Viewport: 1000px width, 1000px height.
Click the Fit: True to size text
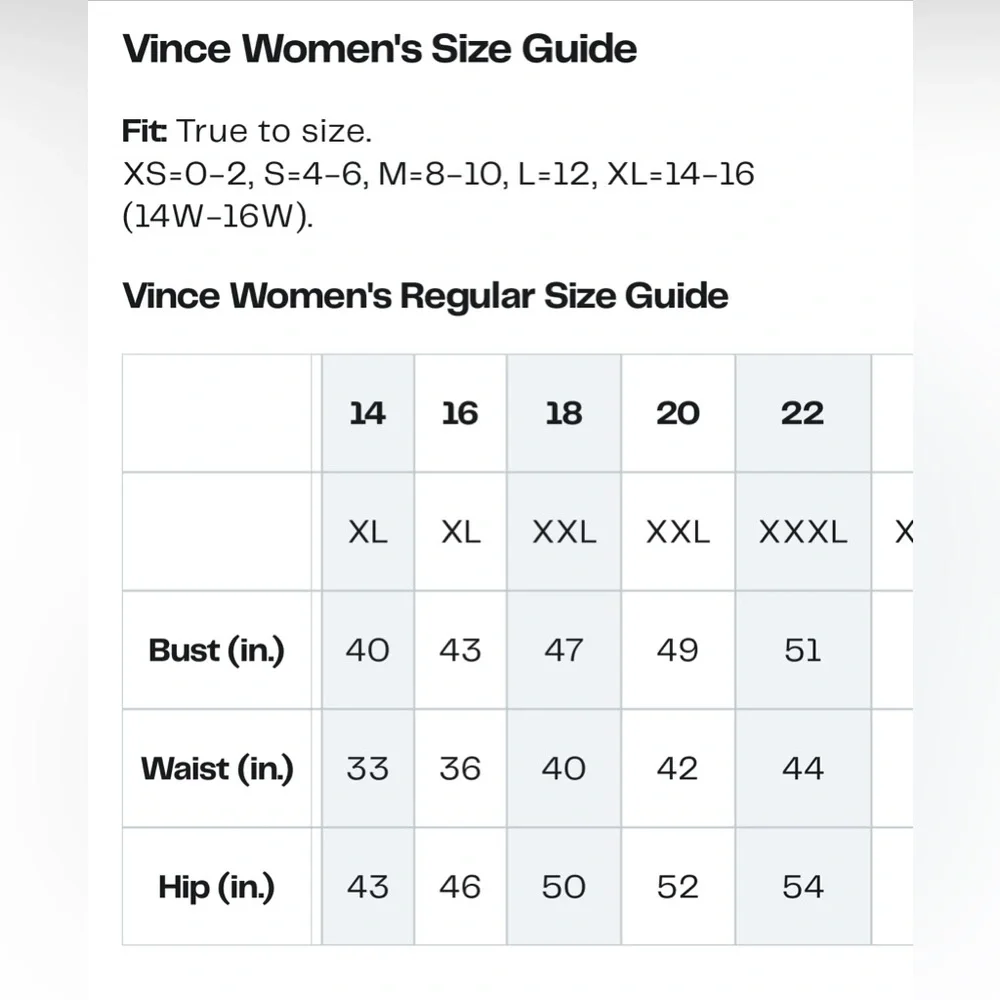[x=247, y=131]
